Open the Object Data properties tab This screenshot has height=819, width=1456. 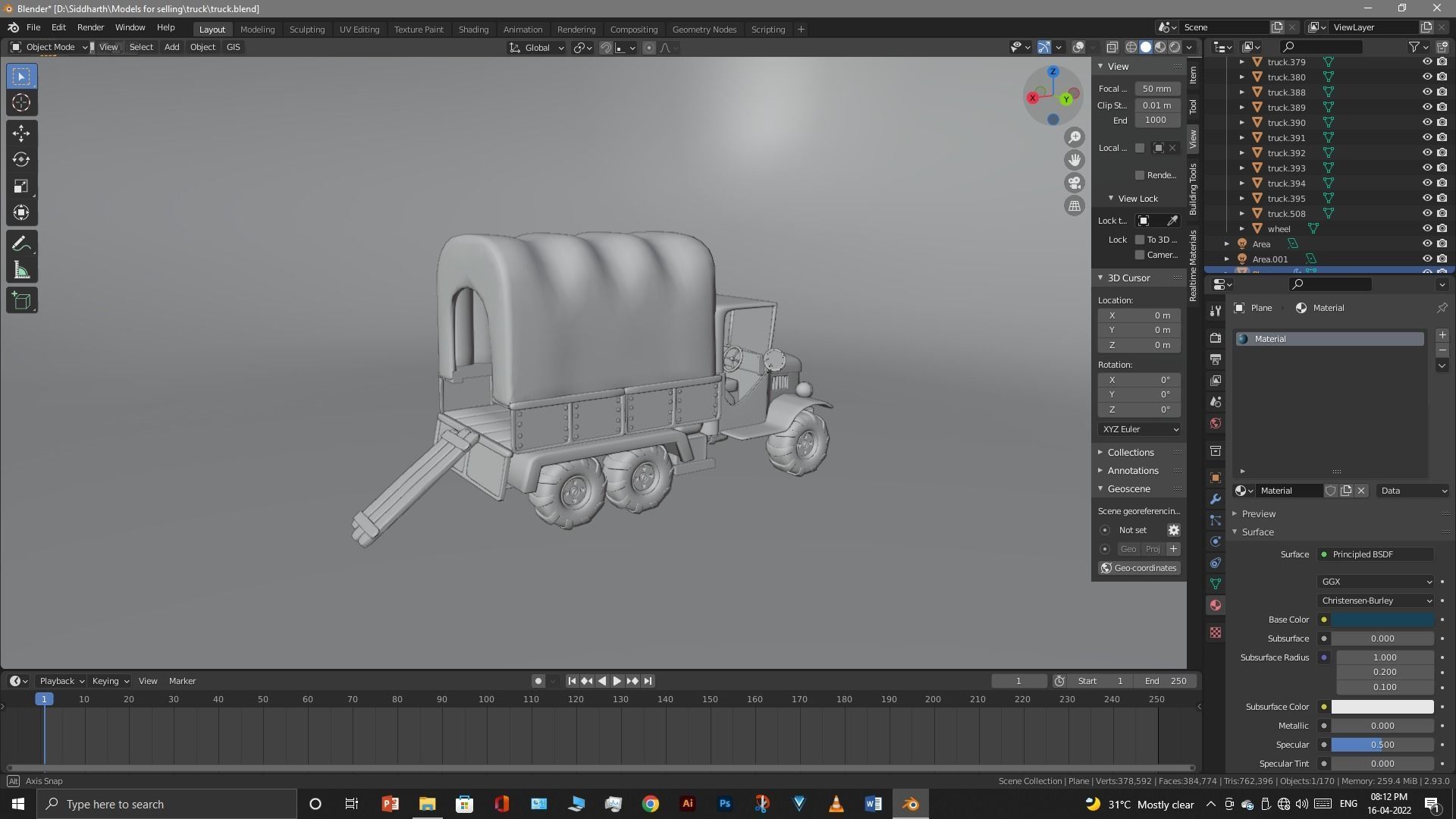point(1216,584)
